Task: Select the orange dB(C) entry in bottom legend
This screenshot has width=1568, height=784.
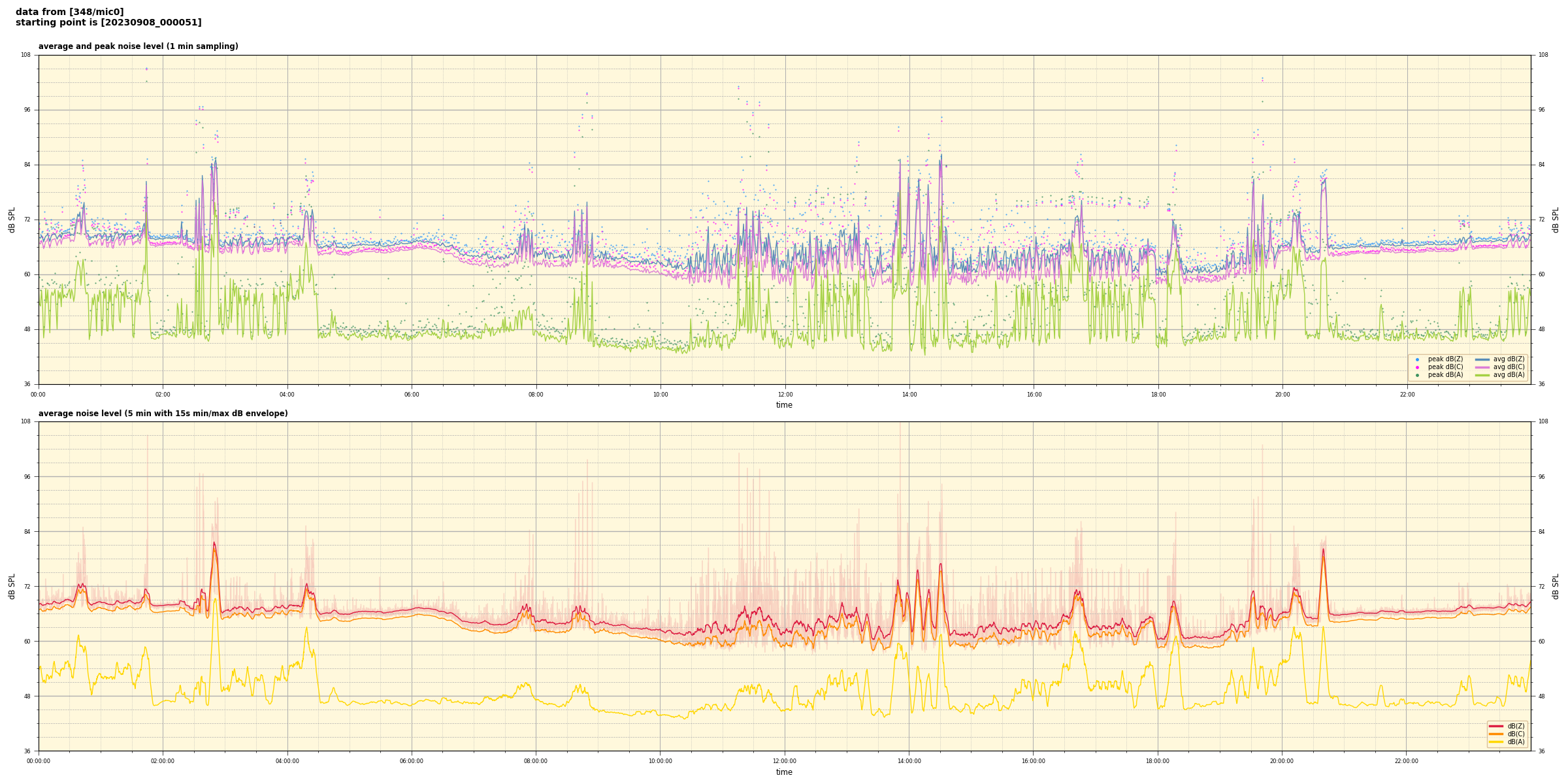Action: (1497, 734)
